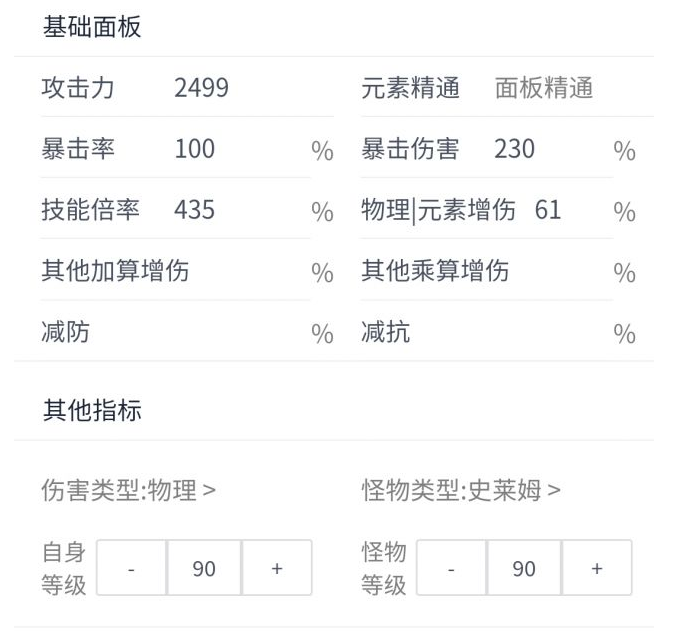Click the 其他指标 section heading
This screenshot has width=698, height=641.
click(x=91, y=409)
